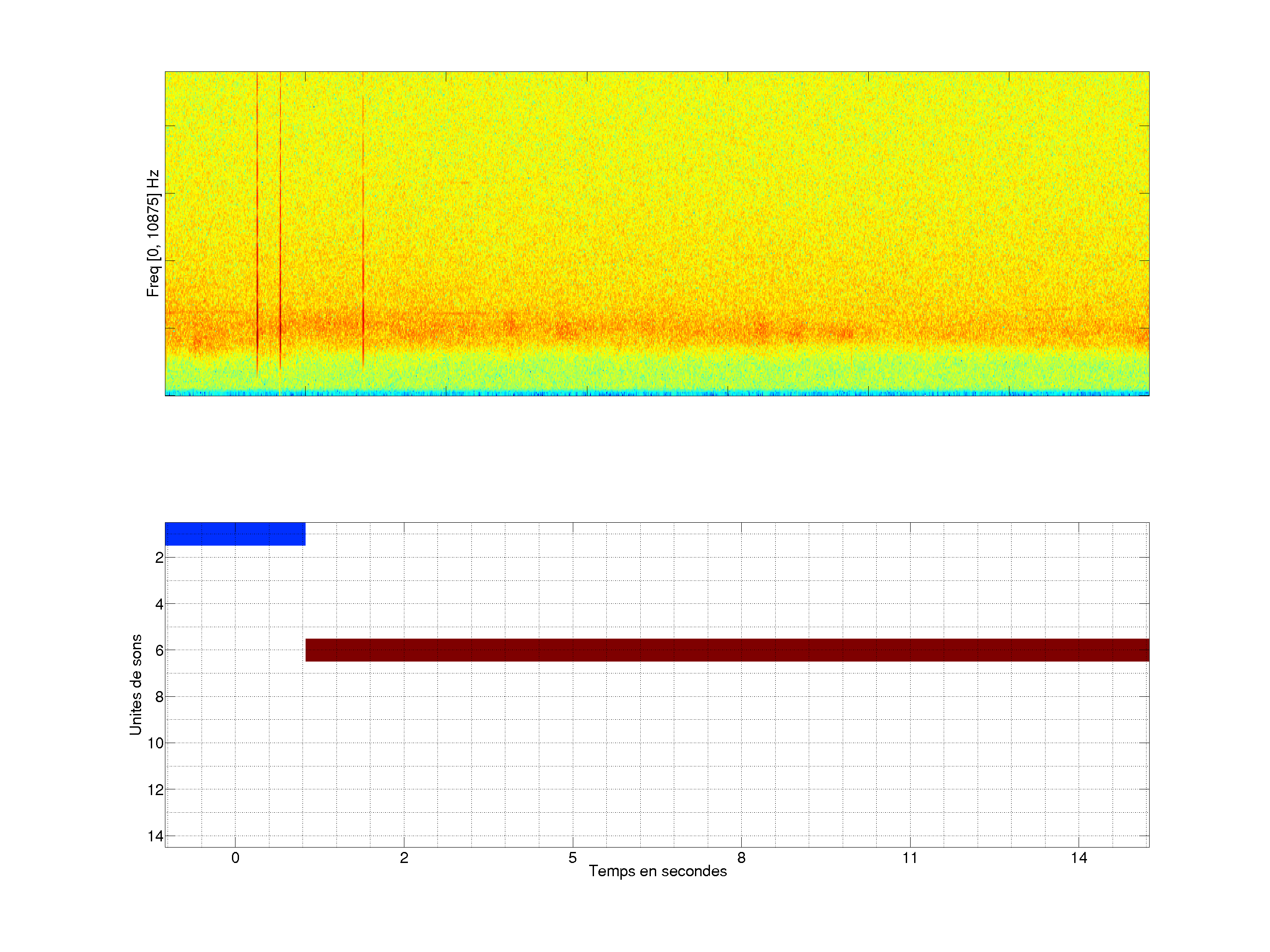Select the 'Temps en secondes' axis label
The height and width of the screenshot is (952, 1270).
point(657,871)
